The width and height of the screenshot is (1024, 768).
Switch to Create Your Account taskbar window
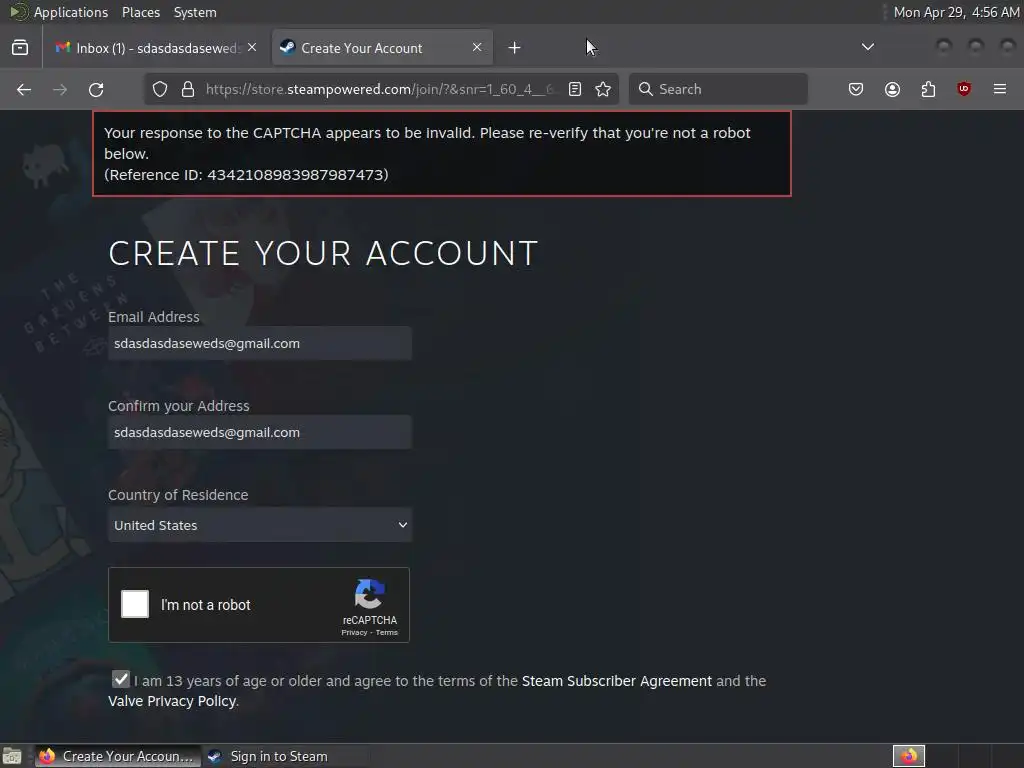coord(118,756)
